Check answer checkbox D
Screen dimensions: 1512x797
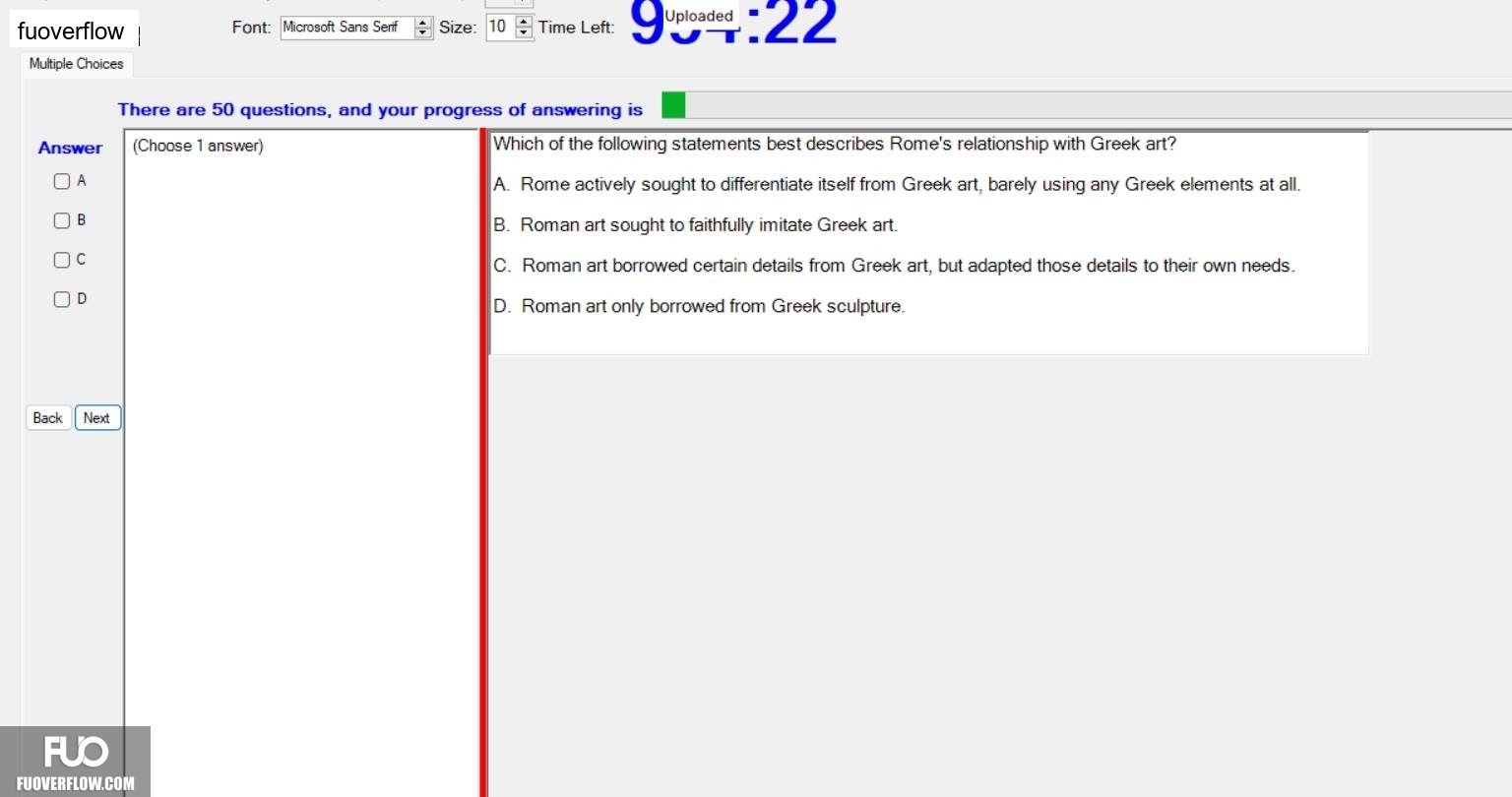[61, 299]
